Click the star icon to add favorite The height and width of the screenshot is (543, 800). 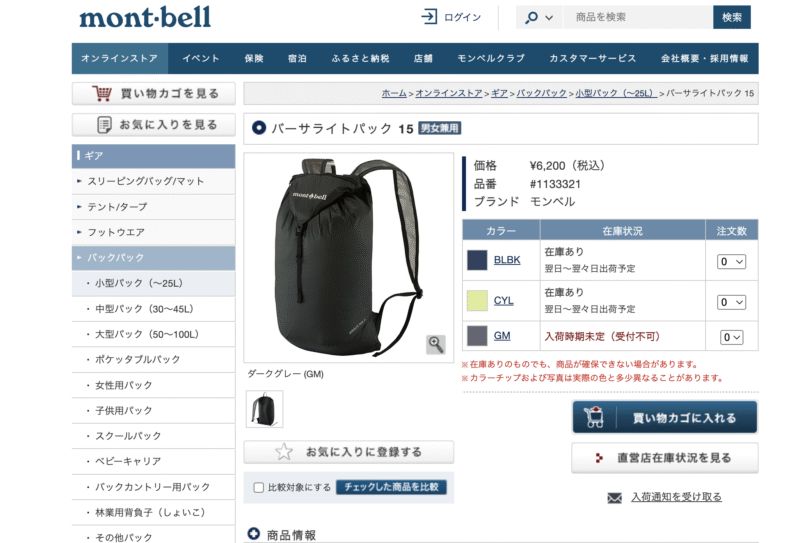point(284,452)
